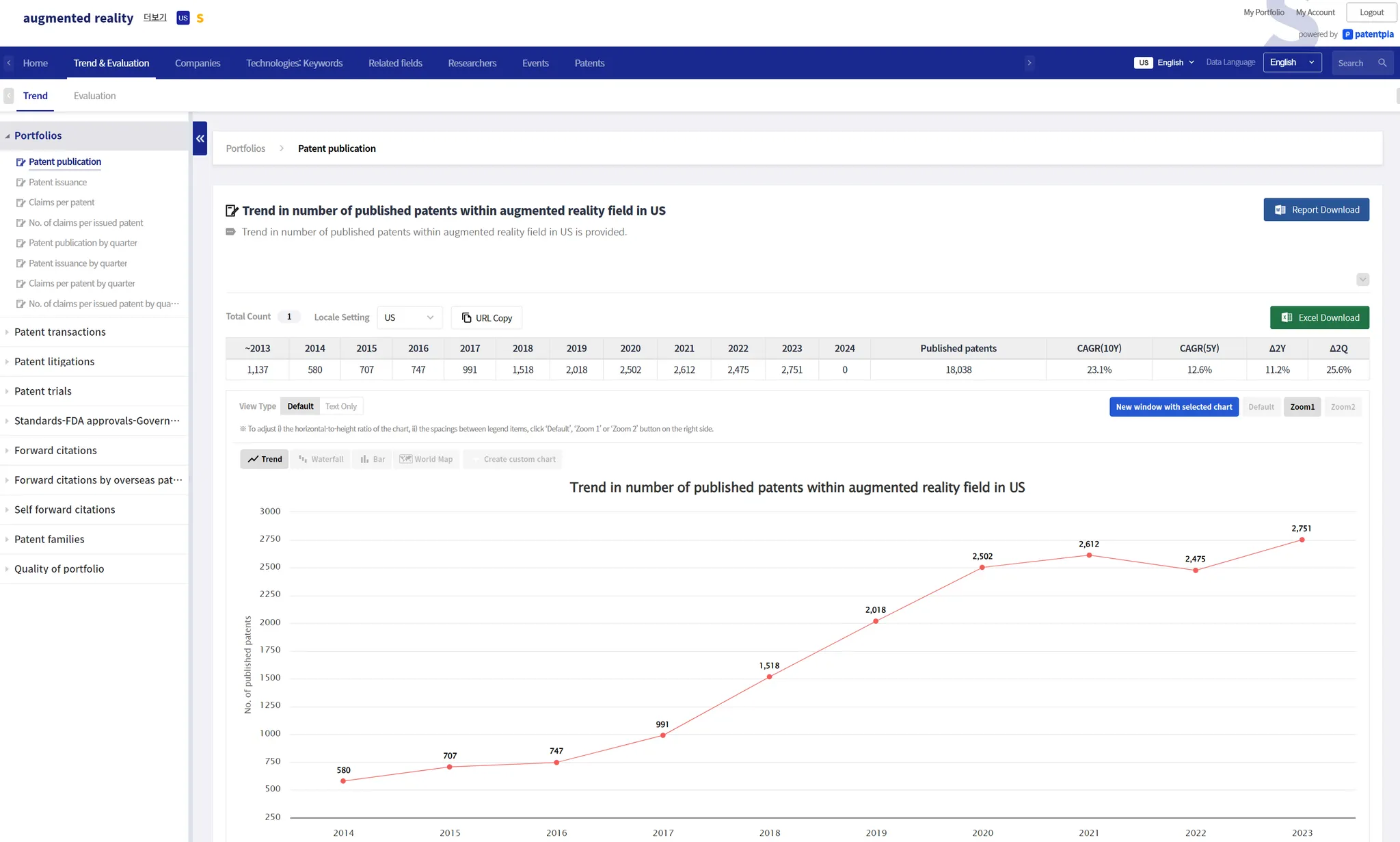Click the search magnifier icon
The height and width of the screenshot is (842, 1400).
point(1382,63)
